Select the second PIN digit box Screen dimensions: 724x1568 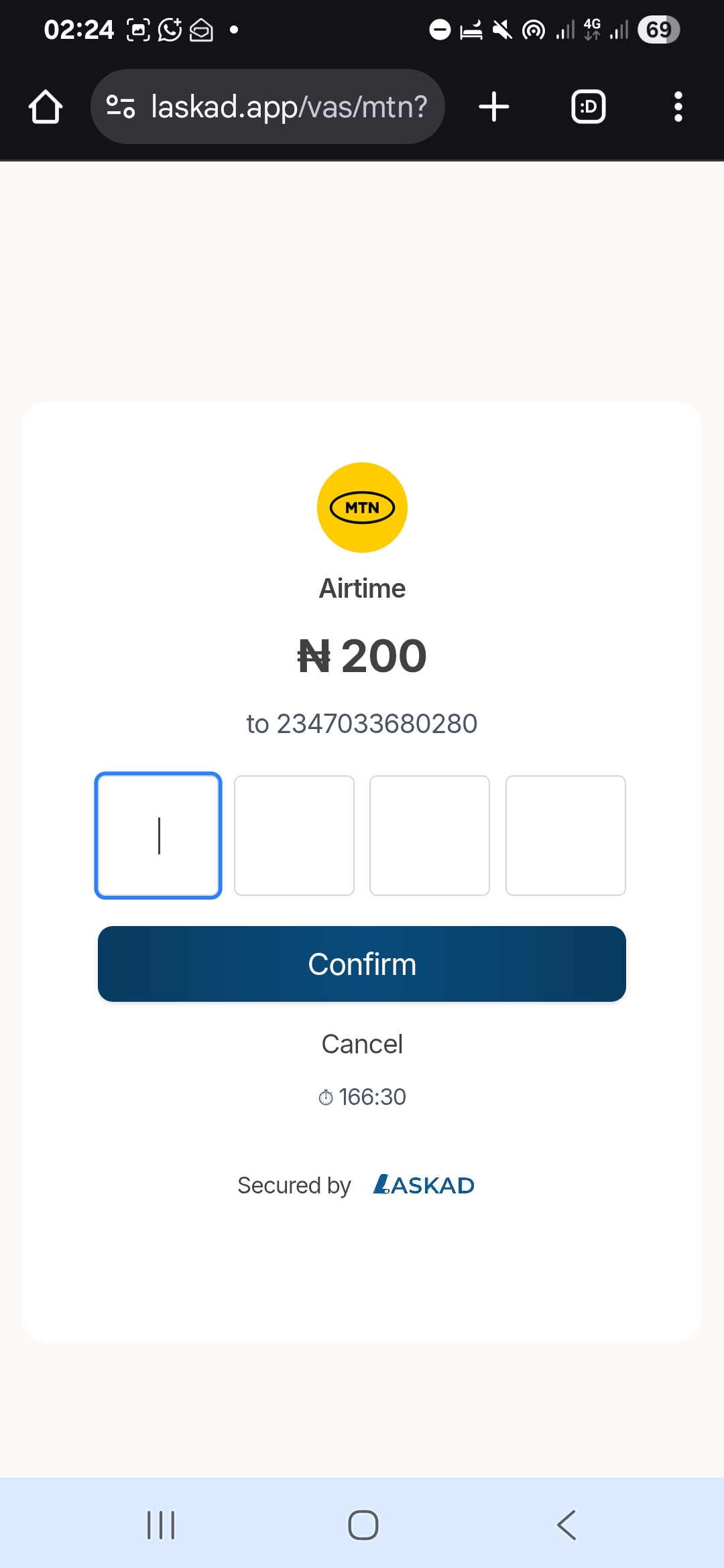pyautogui.click(x=294, y=836)
